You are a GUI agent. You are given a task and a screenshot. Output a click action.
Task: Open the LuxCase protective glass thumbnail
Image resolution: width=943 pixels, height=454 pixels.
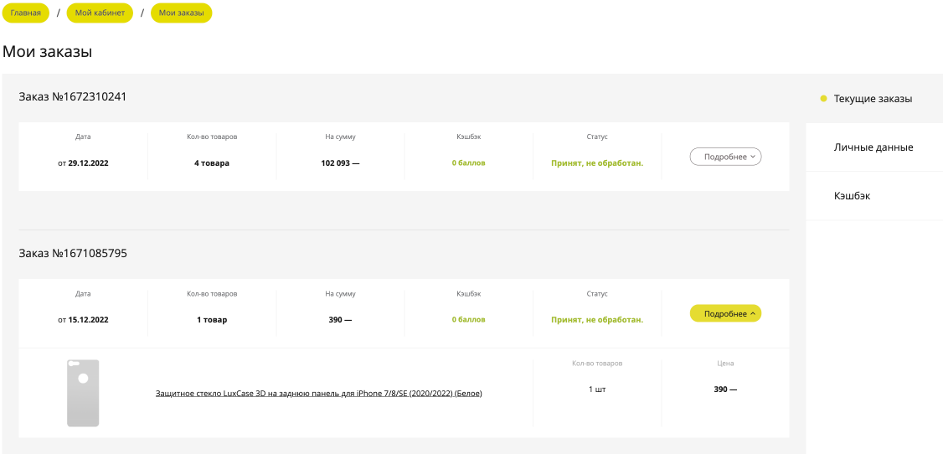[83, 393]
